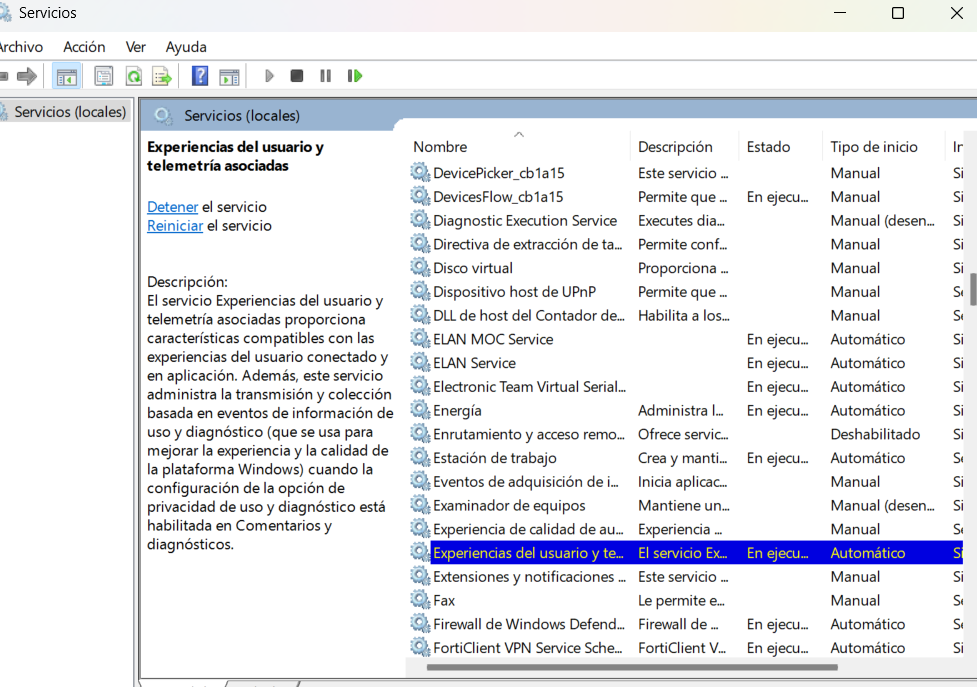
Task: Select gear icon of Diagnostic Execution Service
Action: pos(421,220)
